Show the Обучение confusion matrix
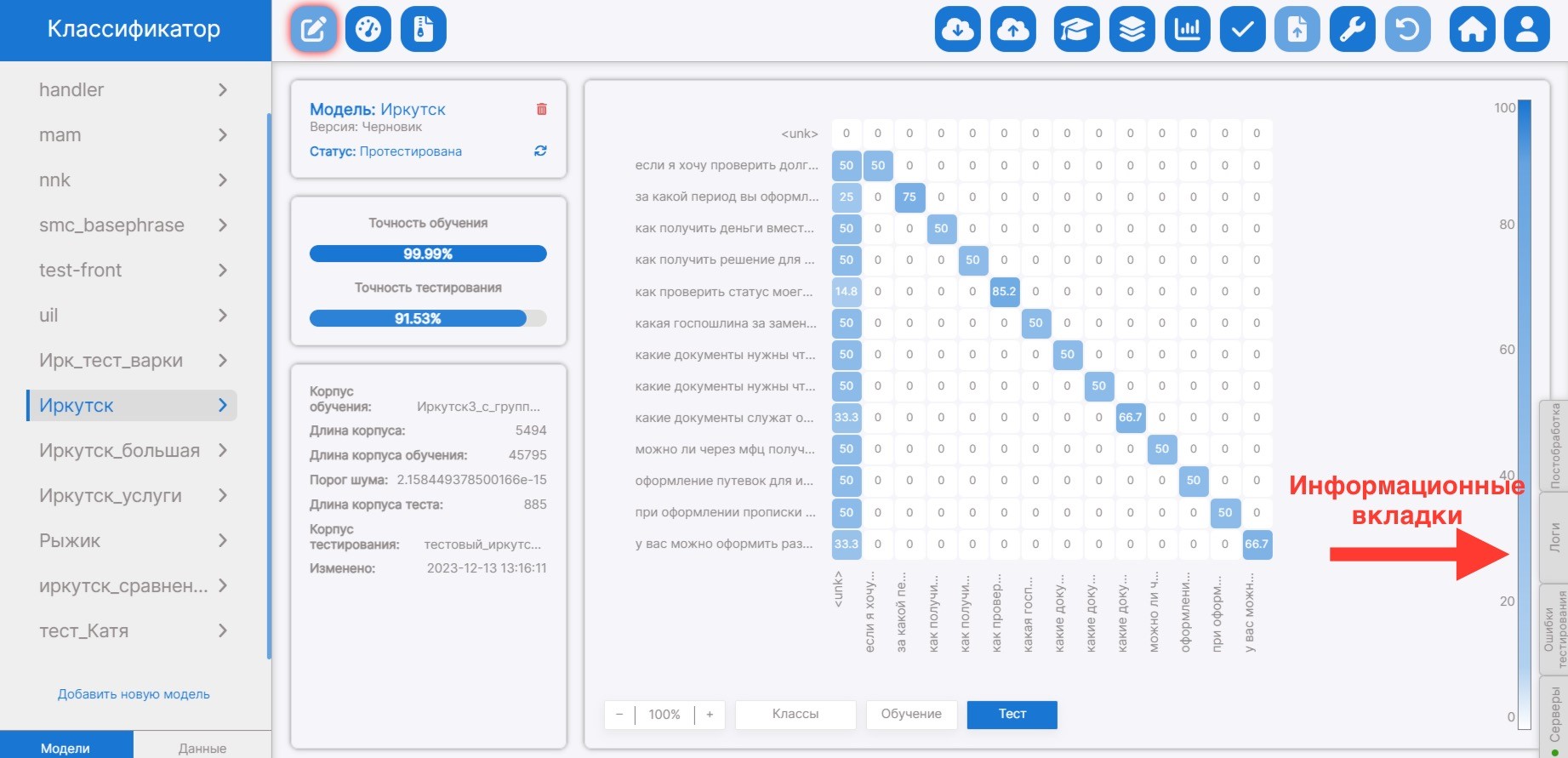The height and width of the screenshot is (758, 1568). [911, 715]
